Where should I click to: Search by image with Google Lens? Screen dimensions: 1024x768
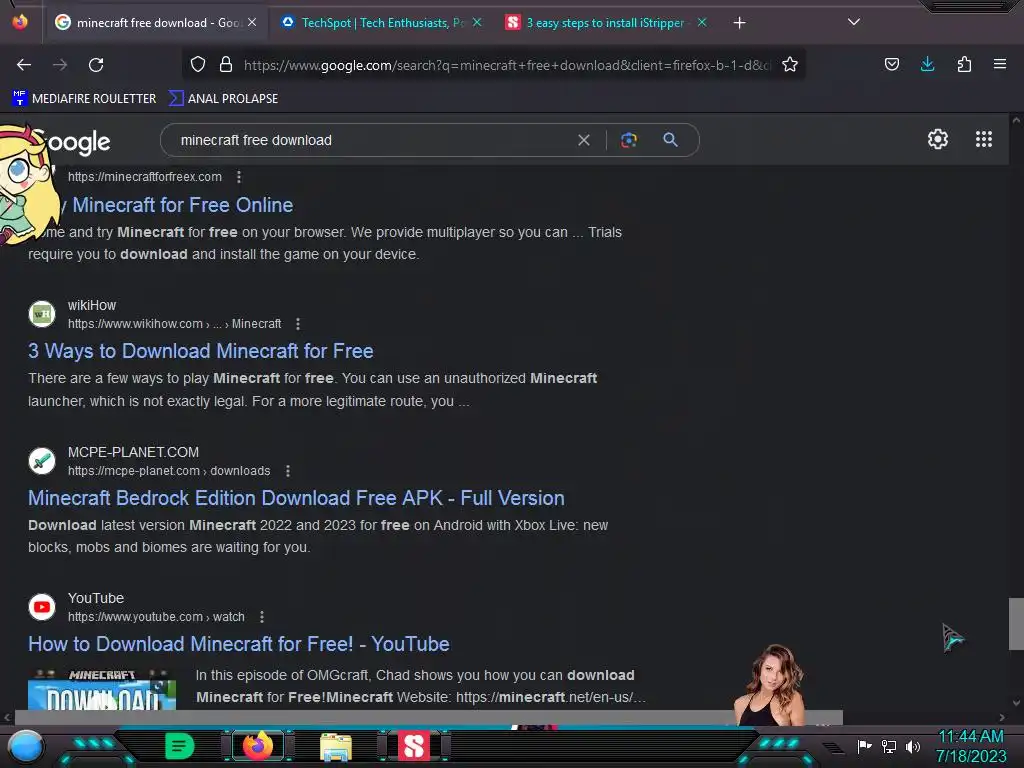coord(629,140)
